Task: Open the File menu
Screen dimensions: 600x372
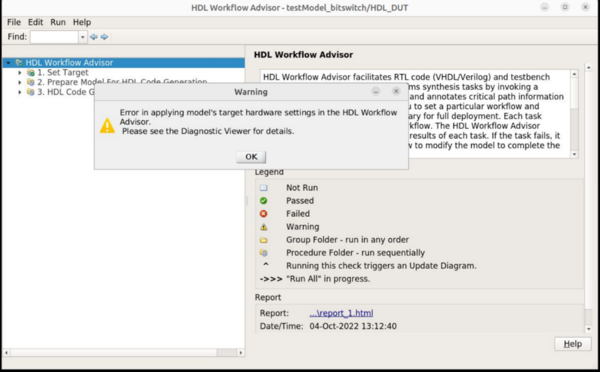Action: [14, 22]
